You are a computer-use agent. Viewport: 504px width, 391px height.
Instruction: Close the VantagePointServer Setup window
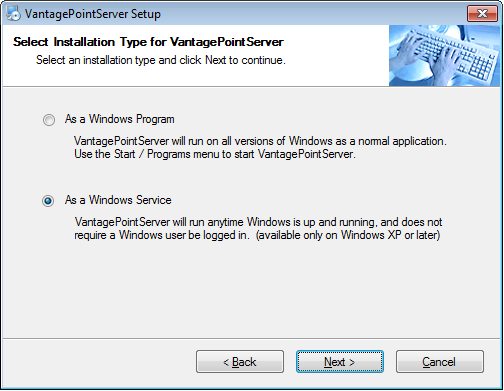point(482,14)
